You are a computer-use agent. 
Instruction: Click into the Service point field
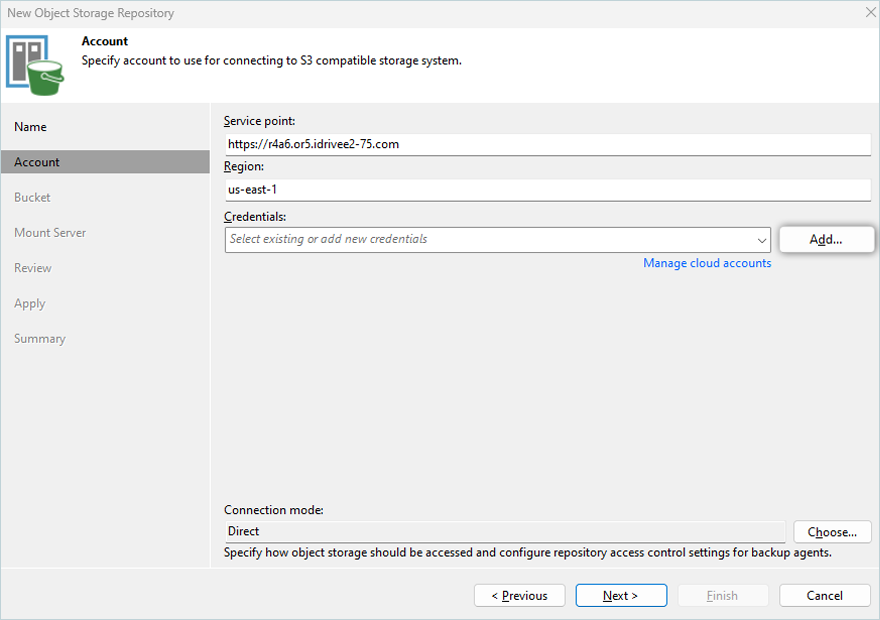(547, 144)
